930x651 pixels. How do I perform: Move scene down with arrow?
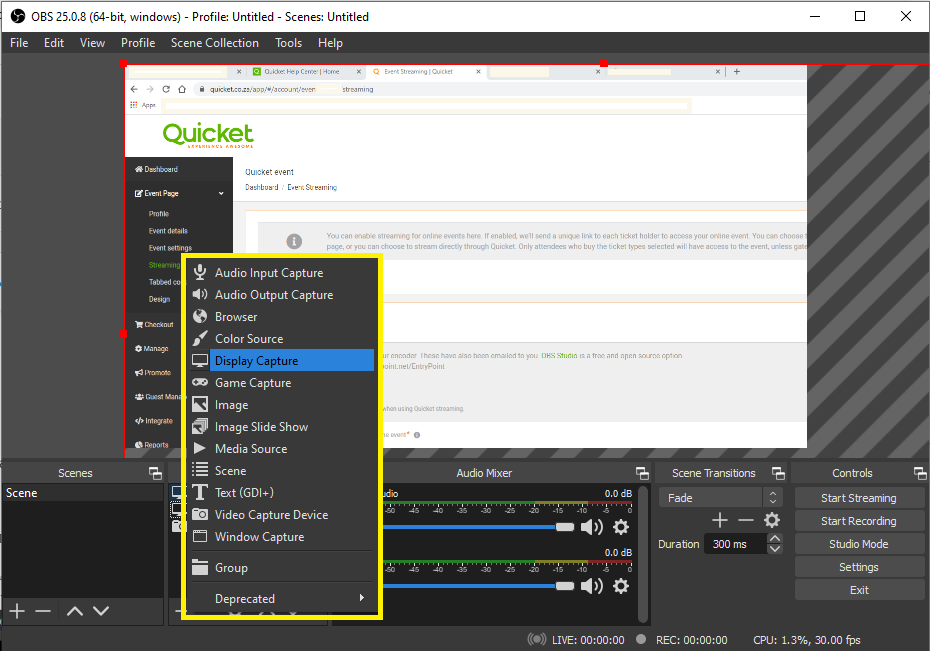click(101, 611)
